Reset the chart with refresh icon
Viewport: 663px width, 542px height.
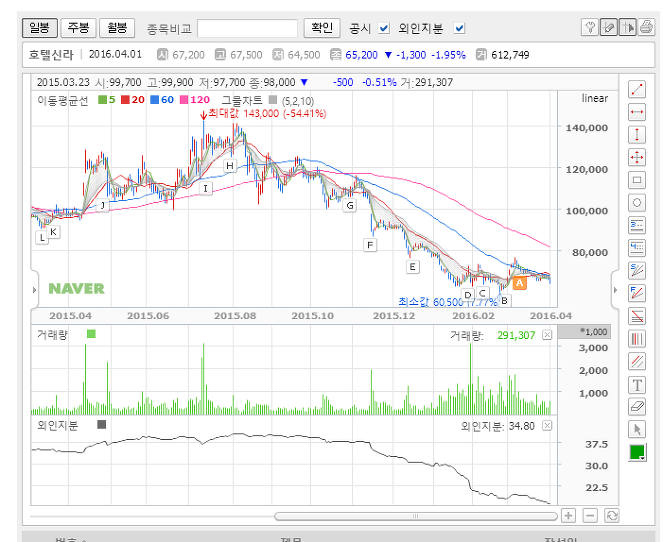(x=611, y=515)
